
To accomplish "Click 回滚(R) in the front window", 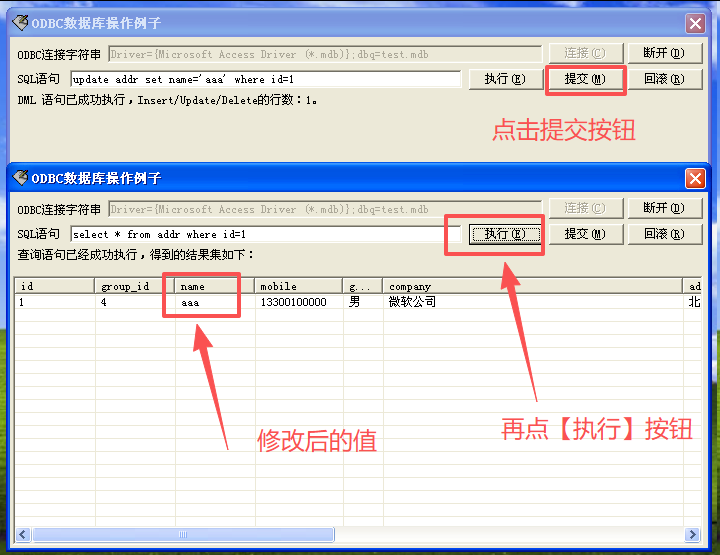I will pos(664,234).
